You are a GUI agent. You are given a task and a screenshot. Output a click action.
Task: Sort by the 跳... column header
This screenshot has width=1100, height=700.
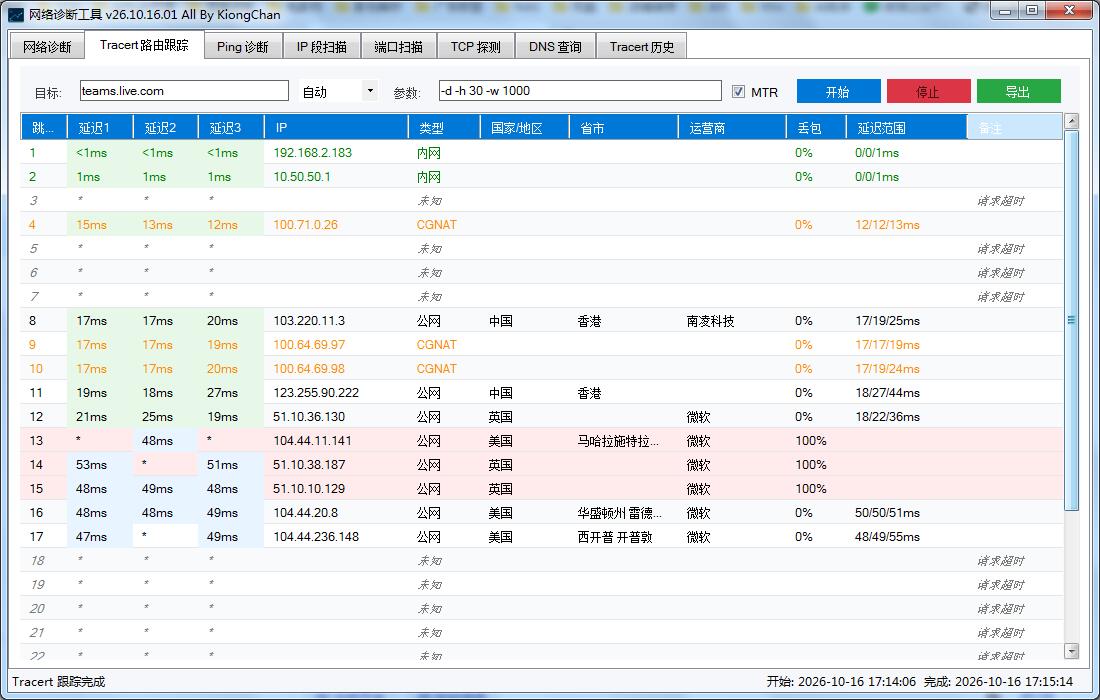point(43,128)
